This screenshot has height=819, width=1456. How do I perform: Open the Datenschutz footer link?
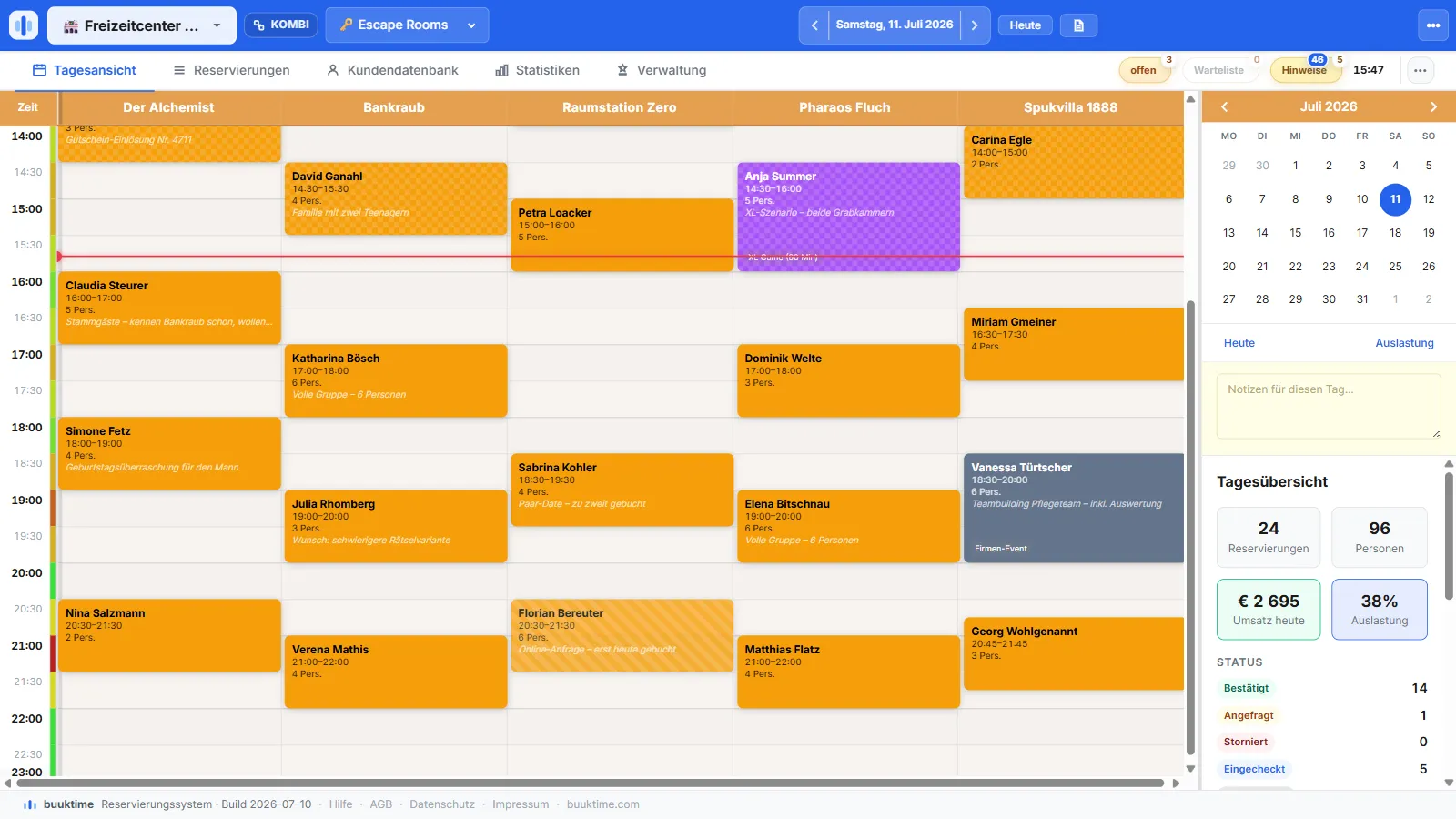(442, 804)
